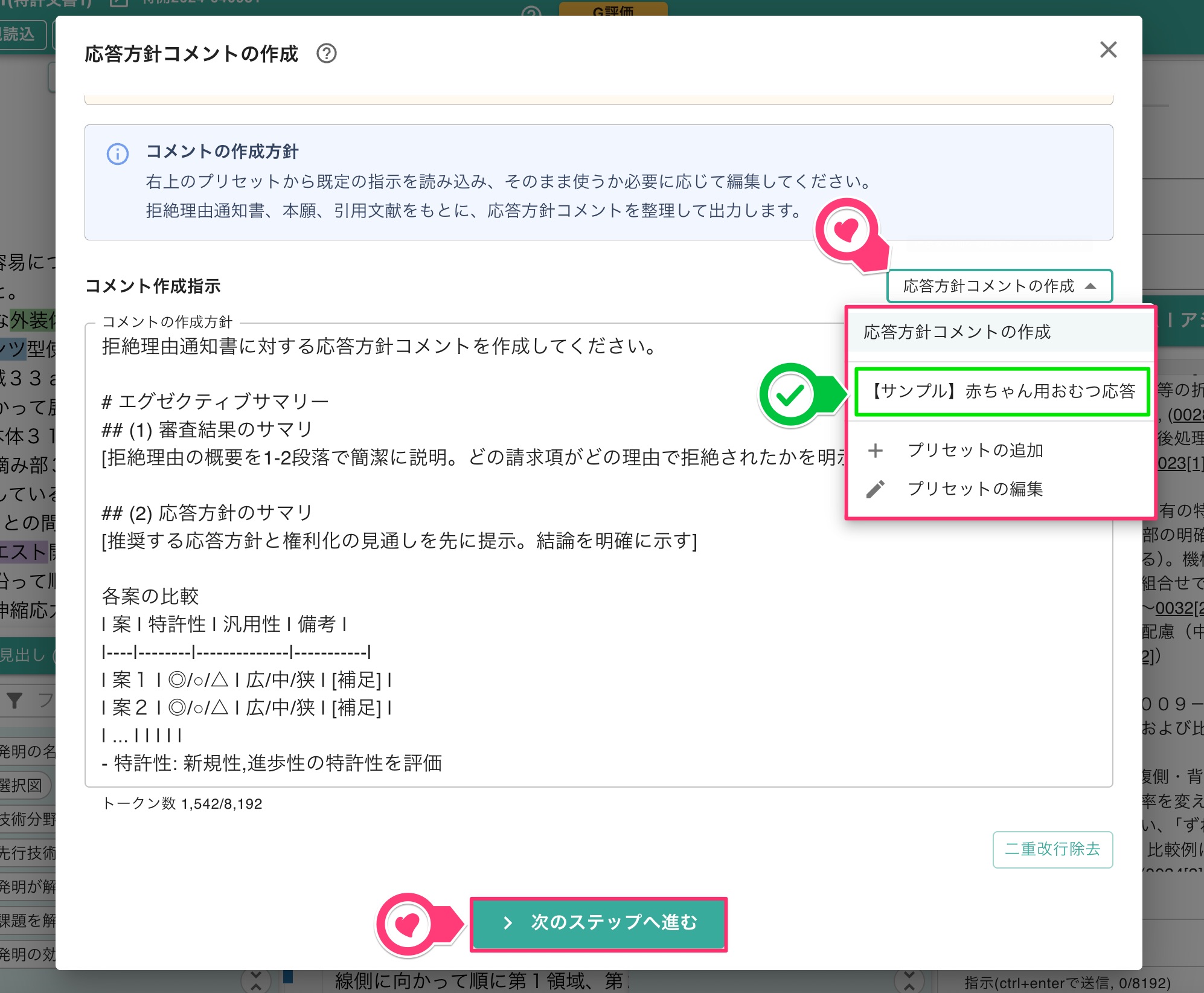Image resolution: width=1204 pixels, height=993 pixels.
Task: Click the filter funnel icon in background panel
Action: [x=14, y=701]
